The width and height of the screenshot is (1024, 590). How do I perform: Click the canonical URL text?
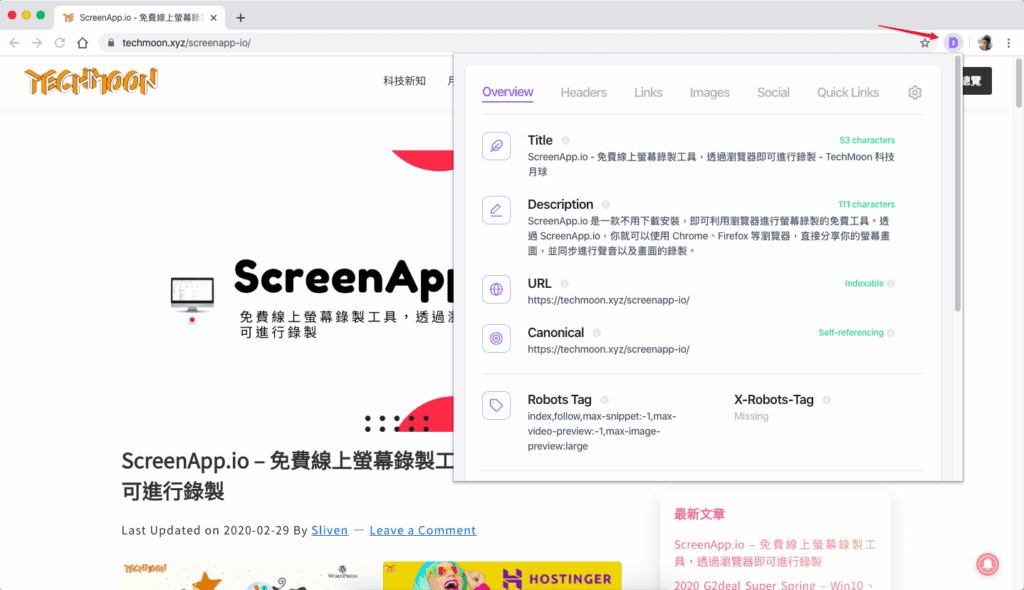609,350
